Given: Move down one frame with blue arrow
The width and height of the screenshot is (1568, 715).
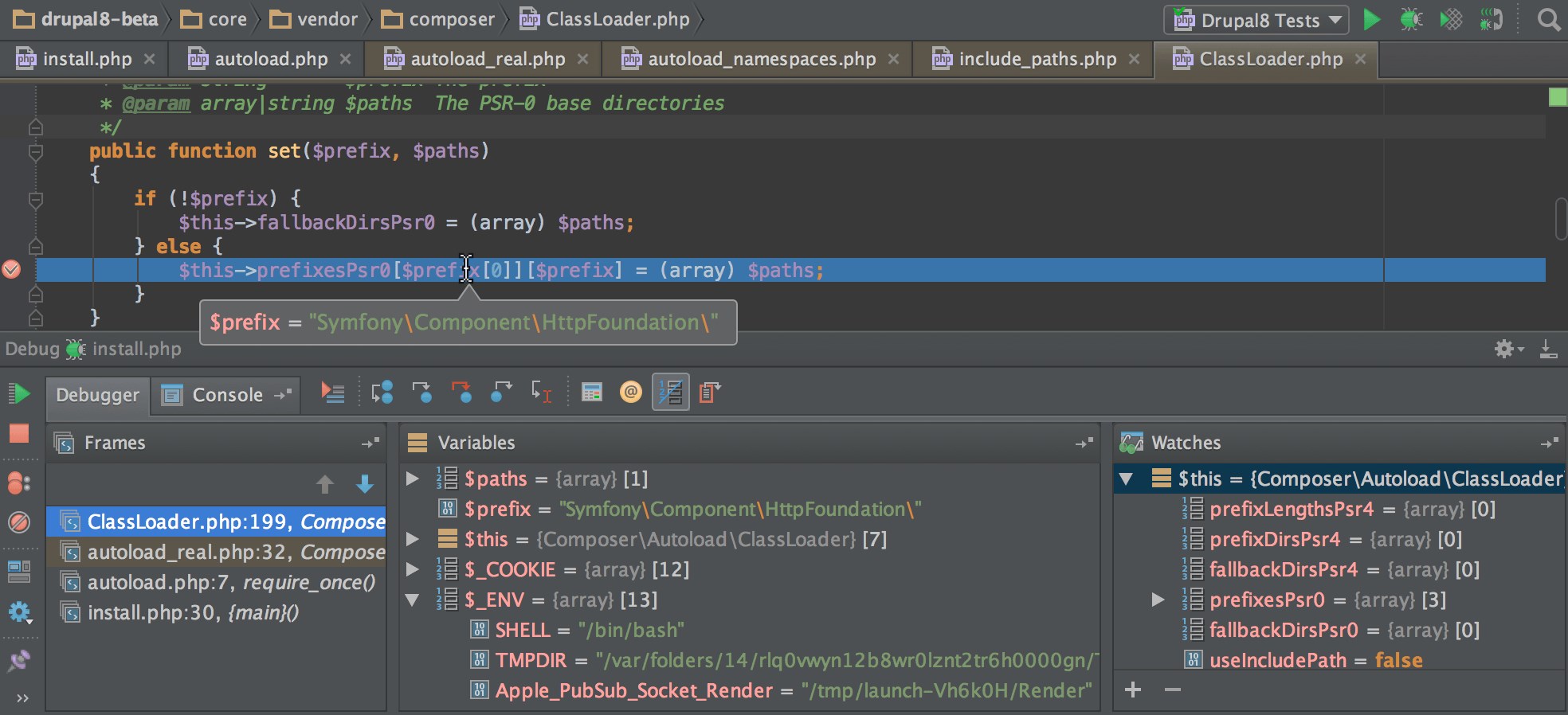Looking at the screenshot, I should pos(365,484).
